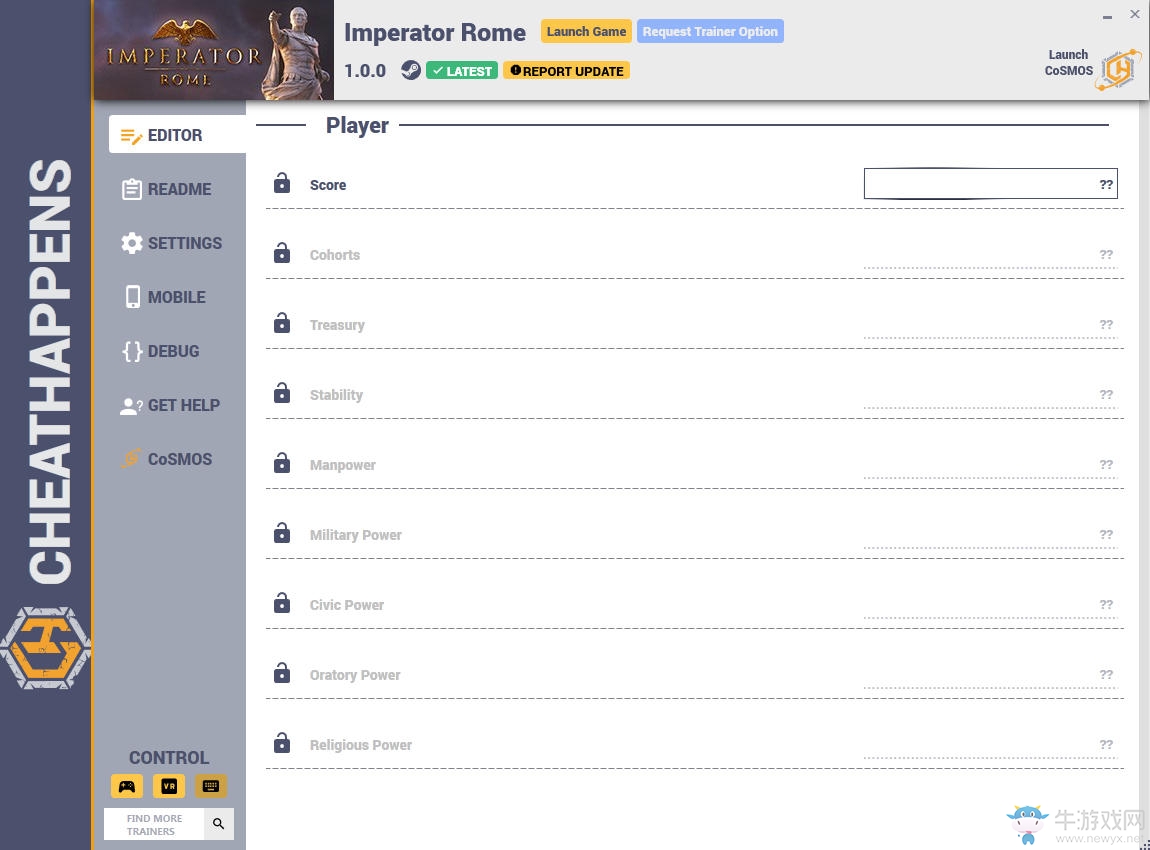
Task: Click the Civic Power value field
Action: [991, 604]
